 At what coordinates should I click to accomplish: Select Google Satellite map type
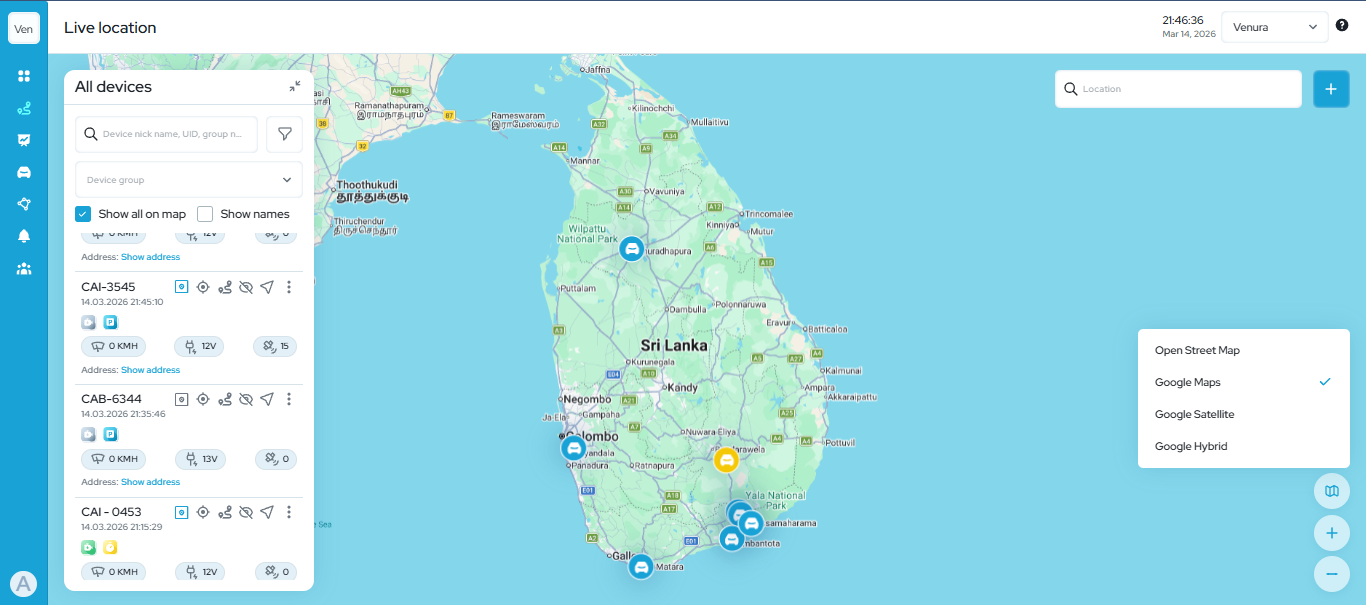(x=1194, y=414)
